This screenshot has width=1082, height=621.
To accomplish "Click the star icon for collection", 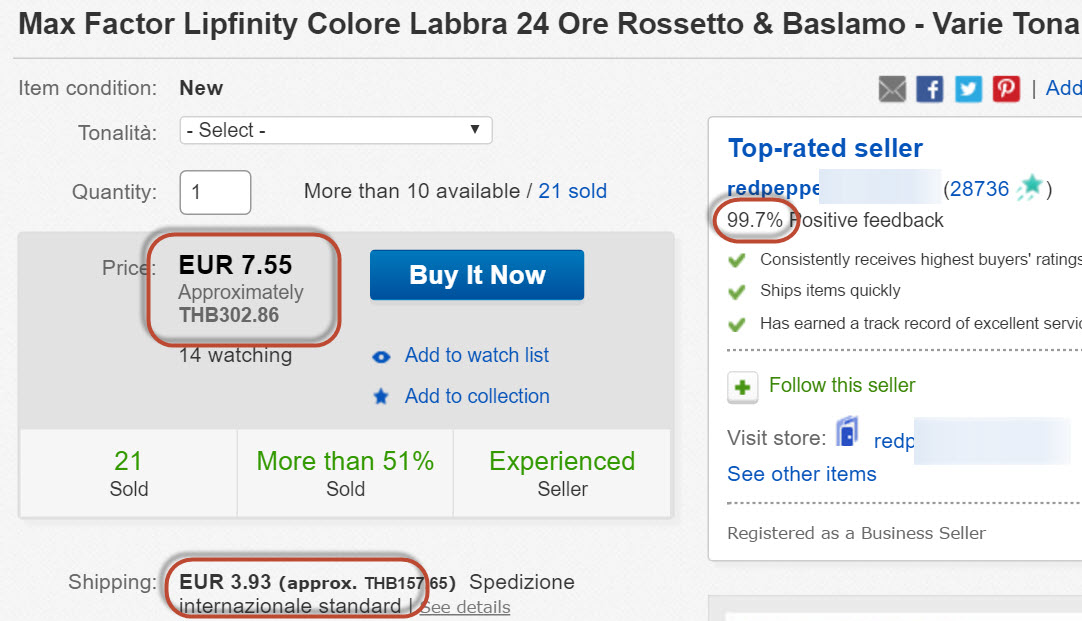I will pyautogui.click(x=381, y=397).
